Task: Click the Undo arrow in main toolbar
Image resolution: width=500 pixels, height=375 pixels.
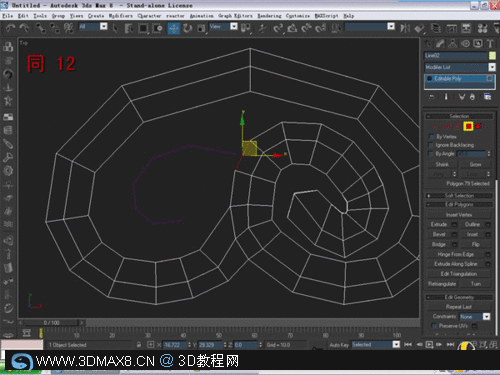Action: pos(11,28)
